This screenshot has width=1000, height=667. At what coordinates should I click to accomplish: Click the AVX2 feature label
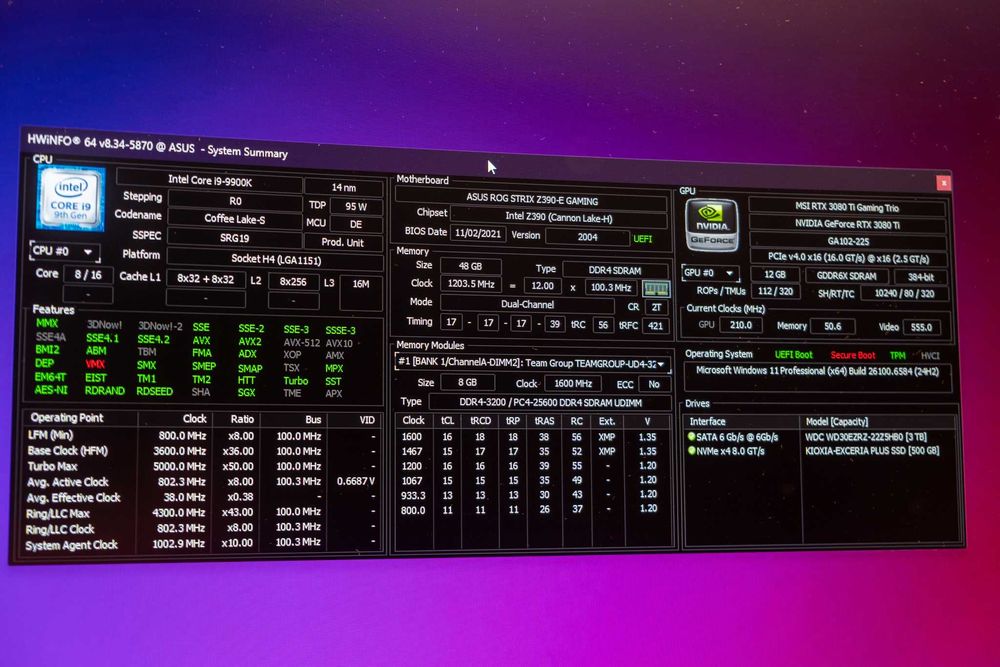(x=249, y=341)
